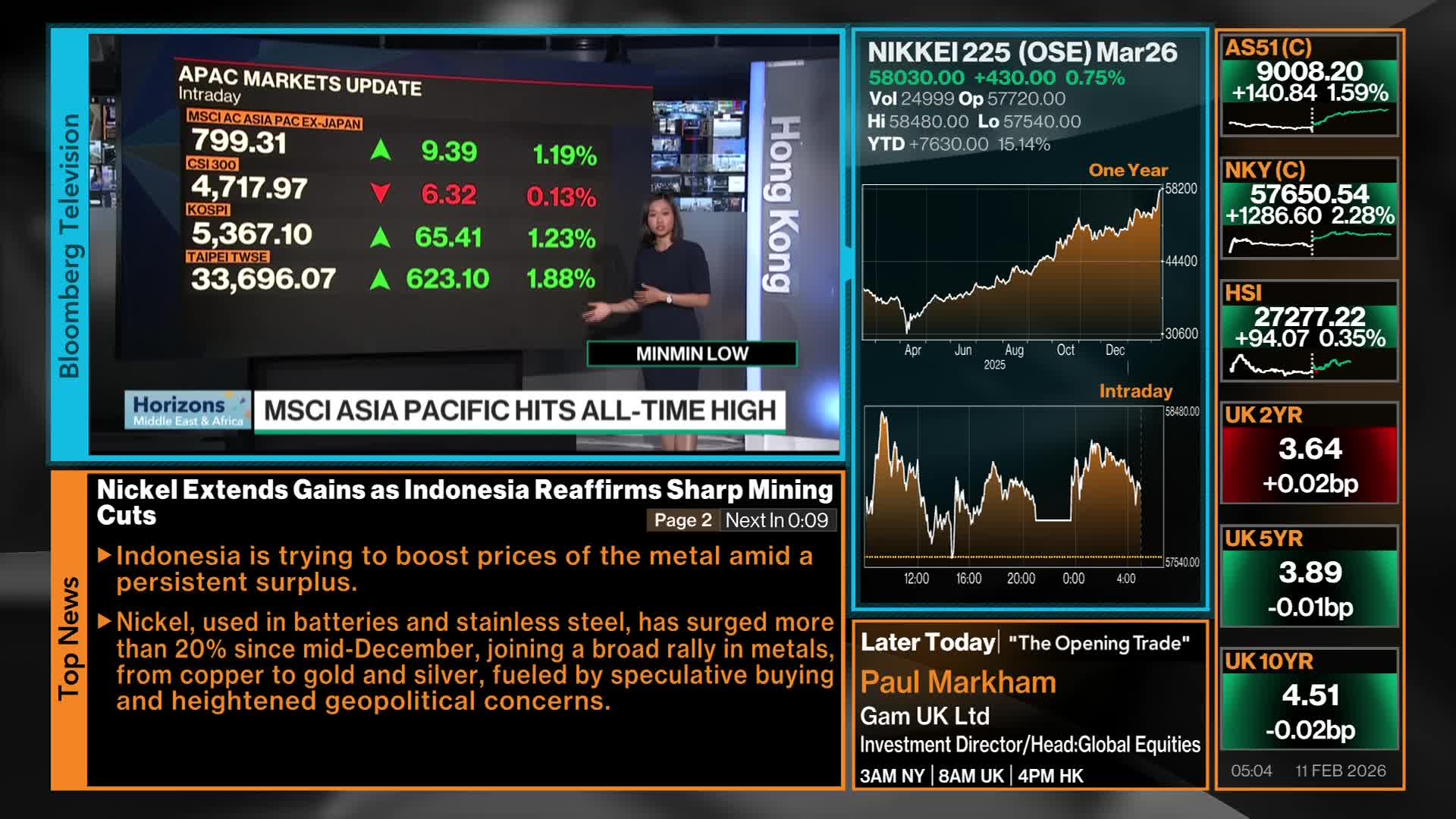Select the UK 10YR yield tile

[1310, 699]
